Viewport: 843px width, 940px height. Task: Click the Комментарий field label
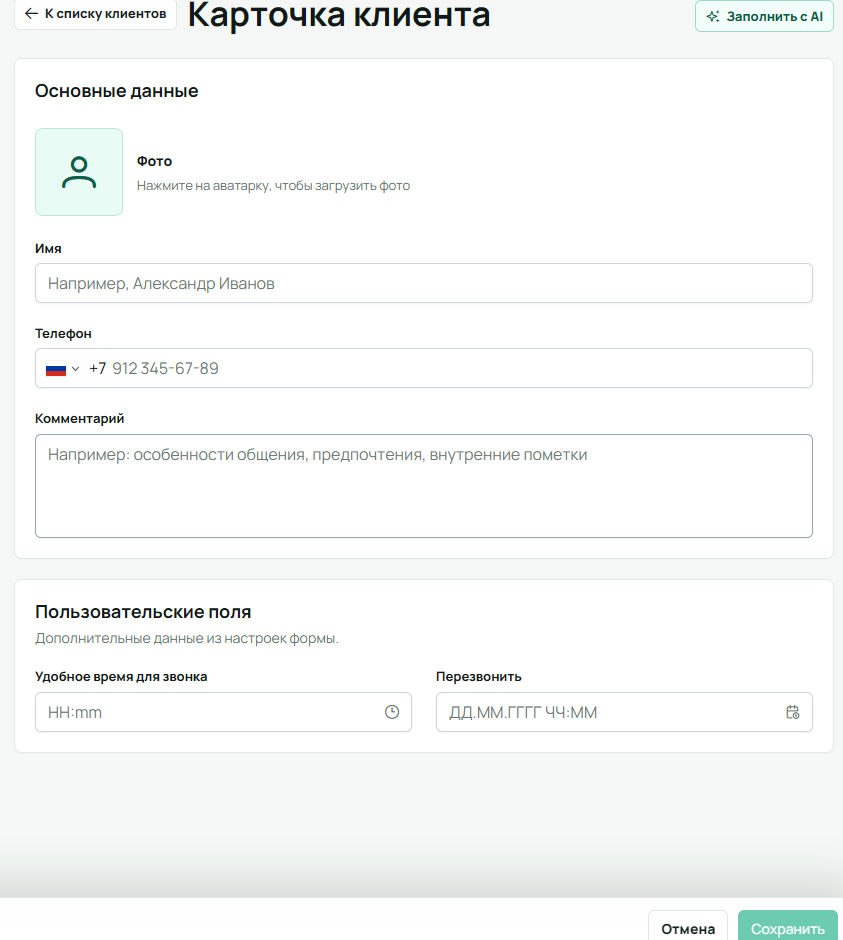(x=80, y=418)
